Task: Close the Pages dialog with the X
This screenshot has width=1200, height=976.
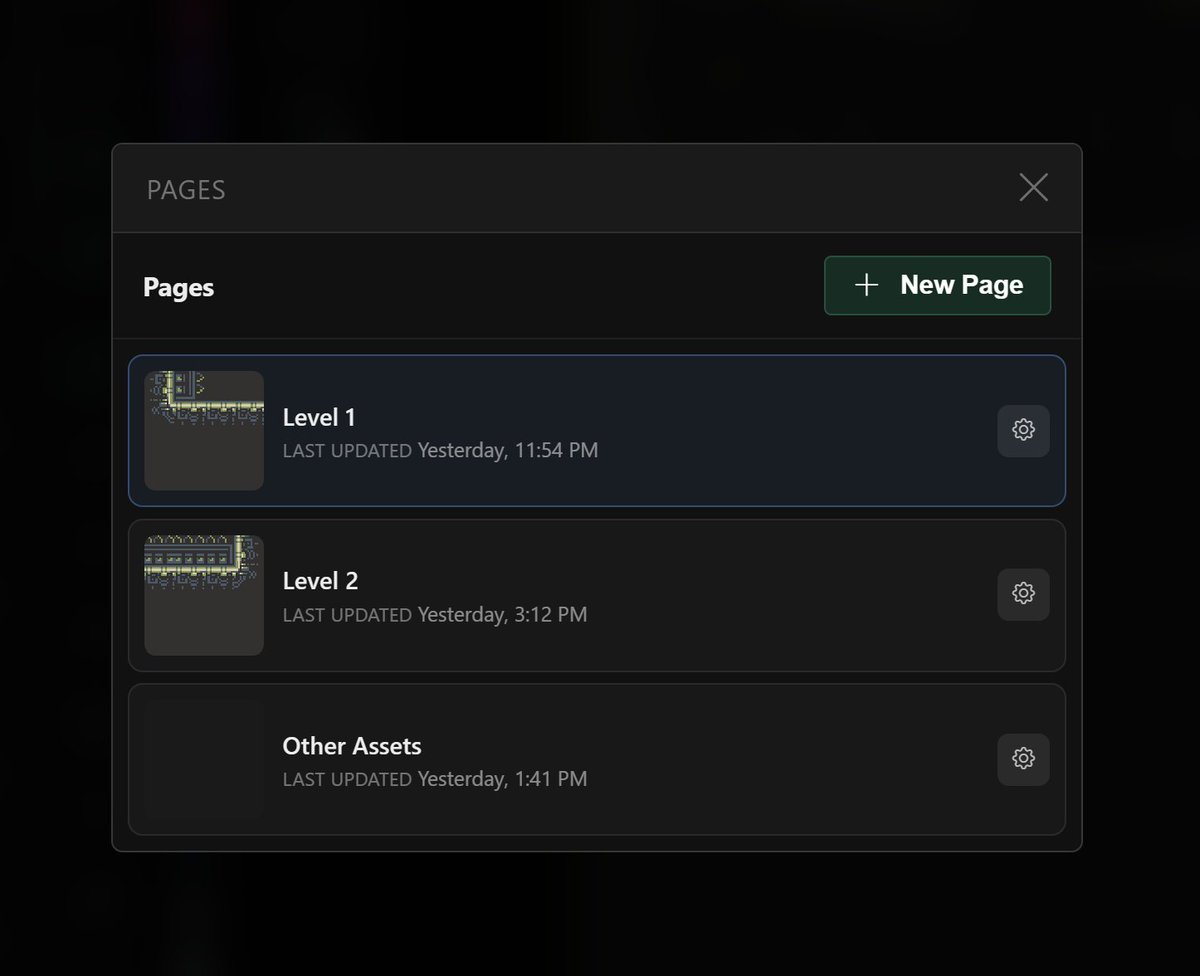Action: click(1033, 187)
